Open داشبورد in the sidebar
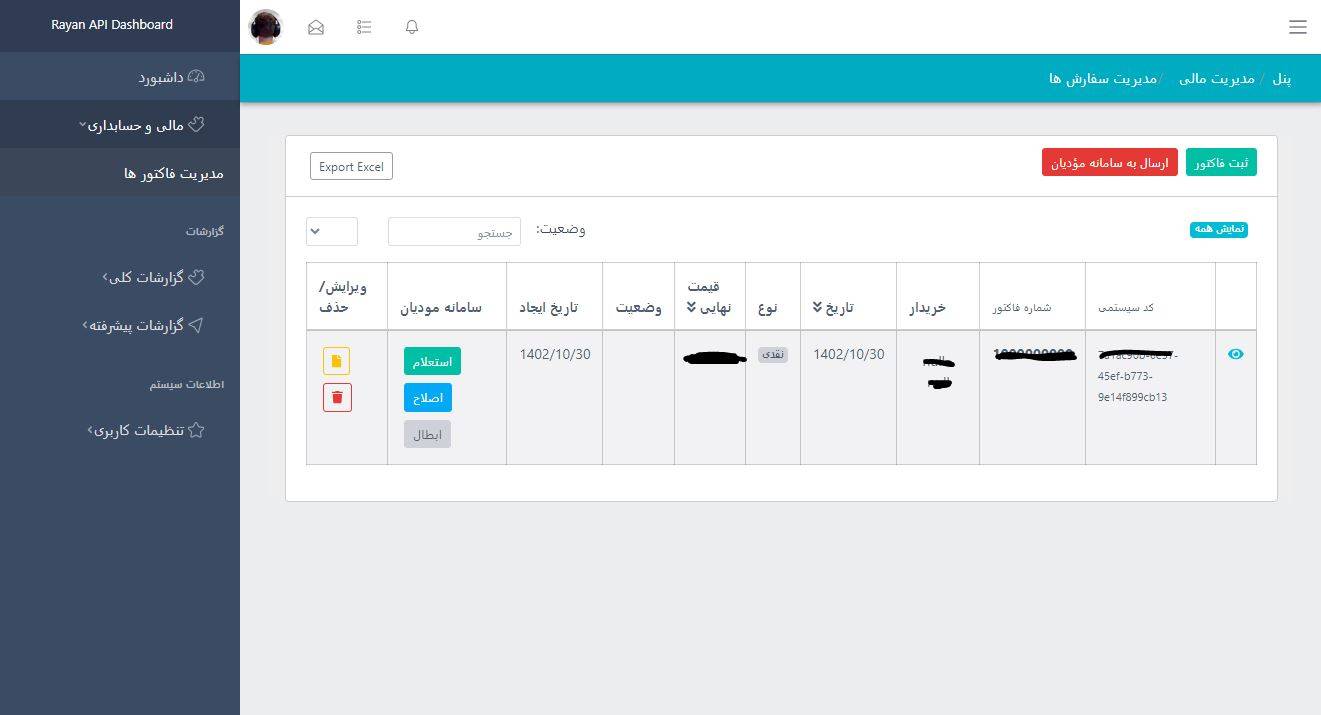This screenshot has height=715, width=1321. coord(170,77)
